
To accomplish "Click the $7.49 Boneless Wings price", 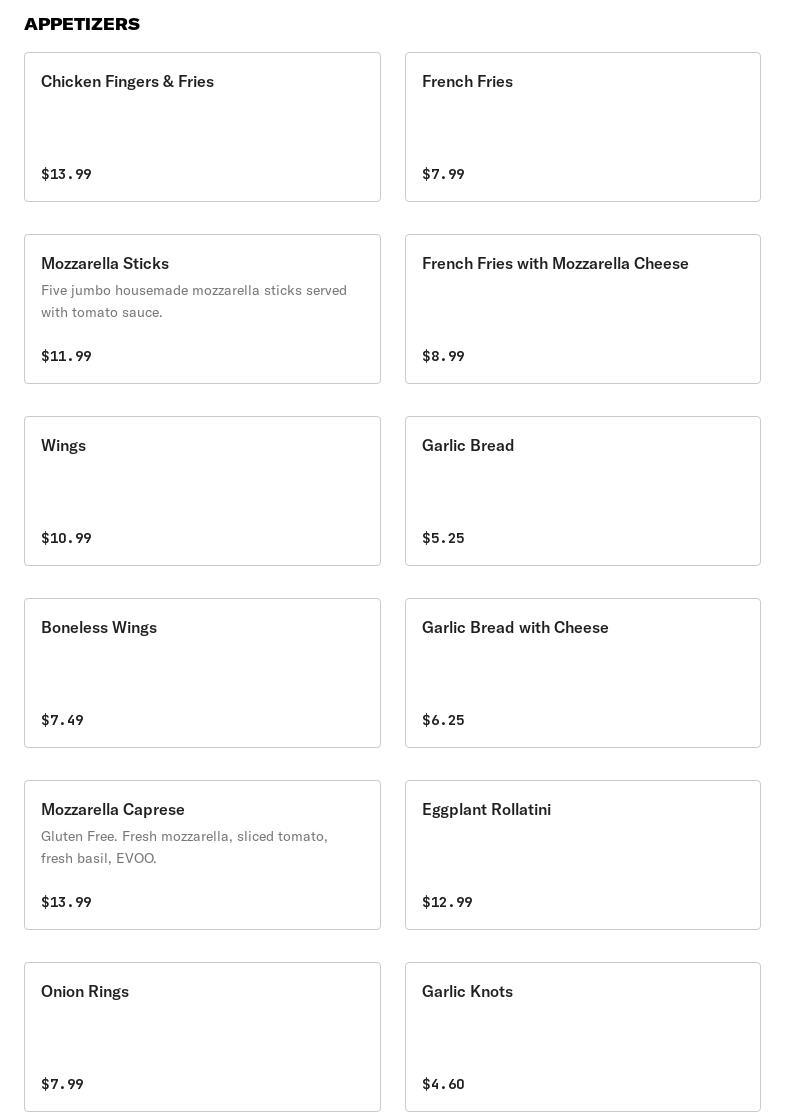I will 62,720.
